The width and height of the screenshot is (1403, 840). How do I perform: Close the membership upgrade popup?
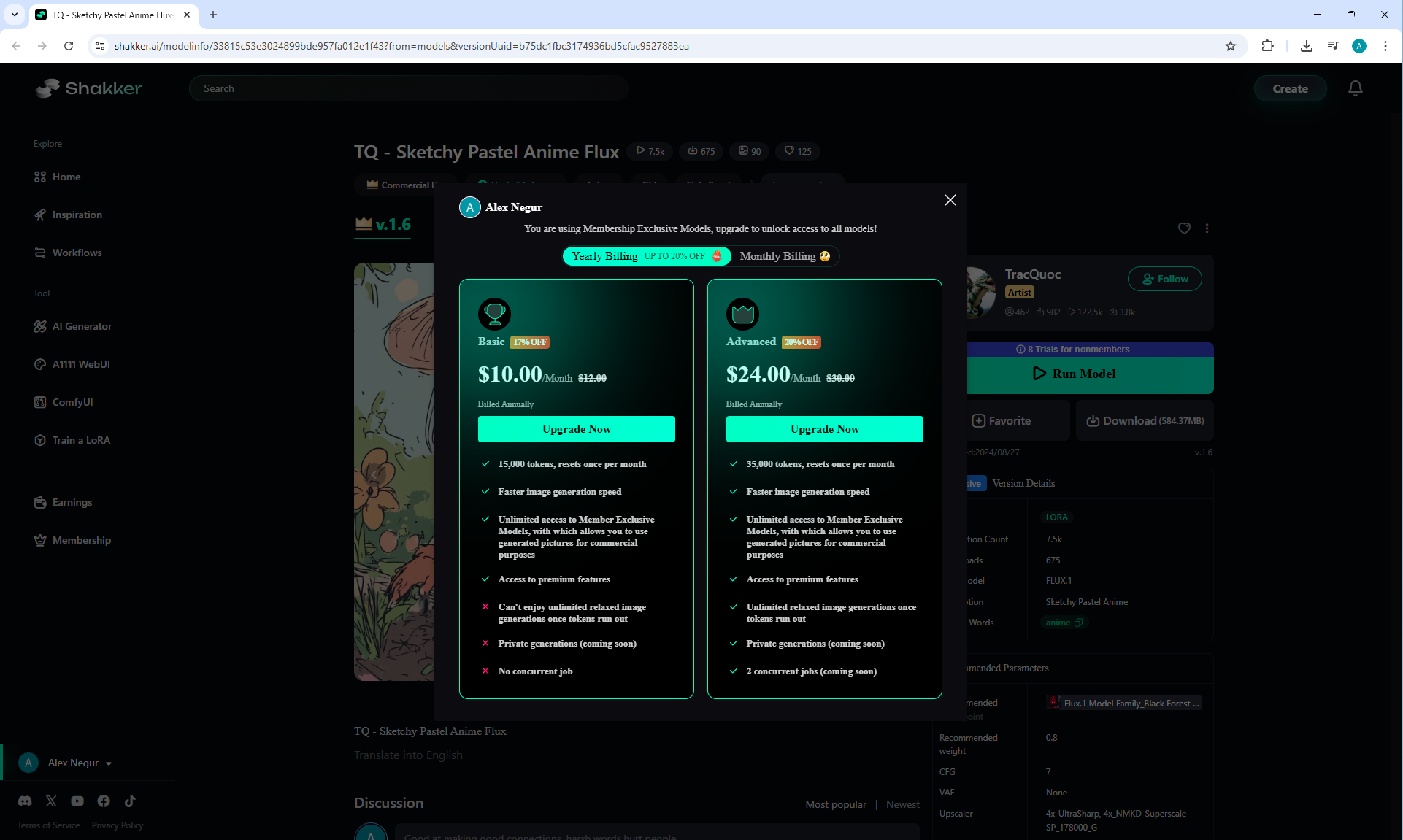coord(950,200)
